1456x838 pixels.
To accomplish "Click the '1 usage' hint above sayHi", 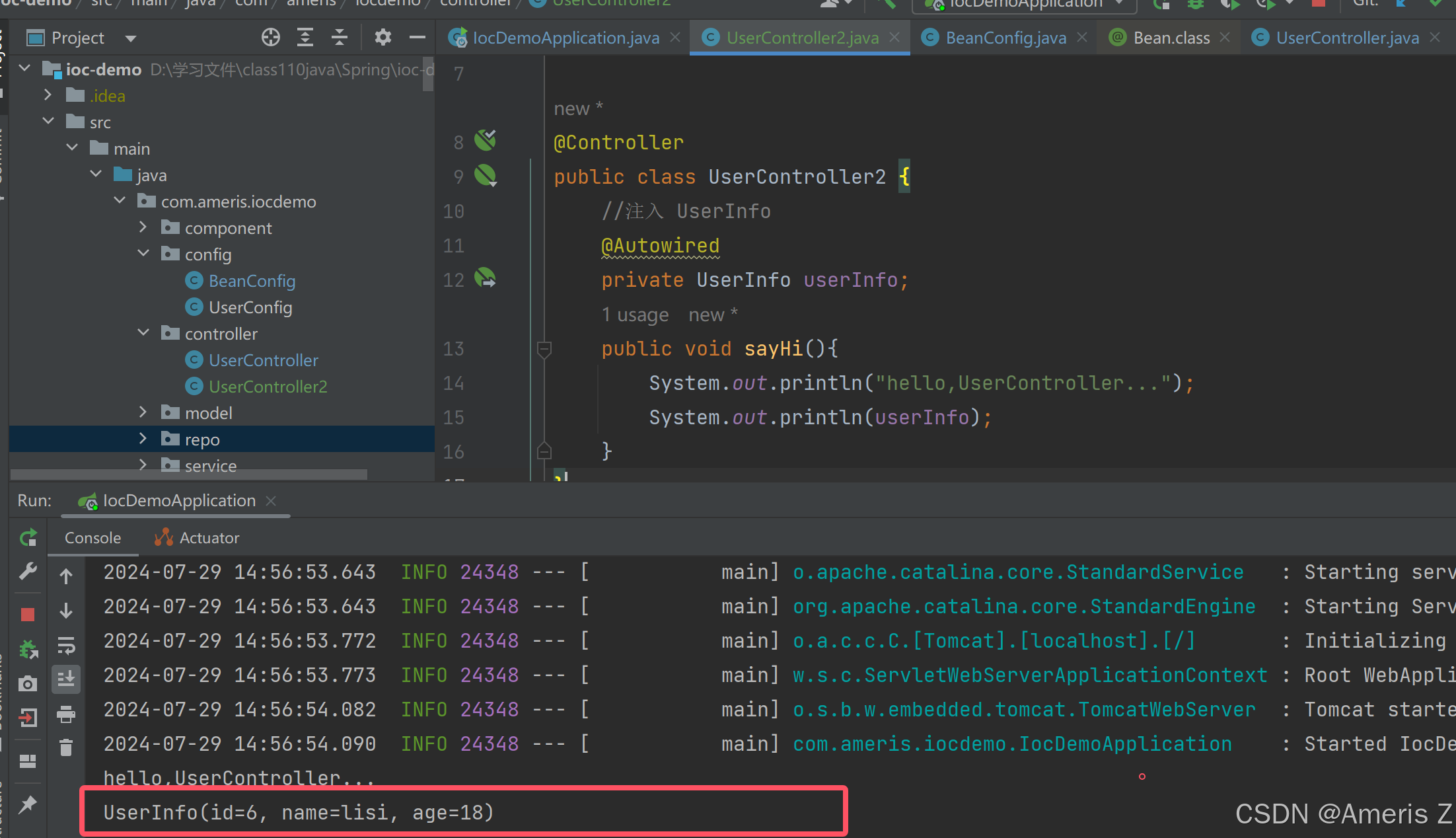I will 635,315.
